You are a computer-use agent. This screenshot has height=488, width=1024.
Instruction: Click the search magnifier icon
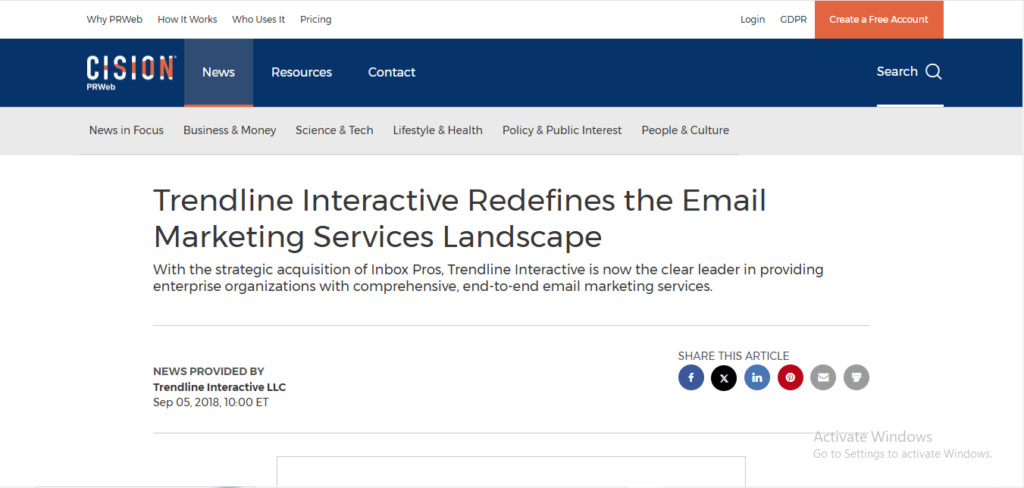pos(934,72)
